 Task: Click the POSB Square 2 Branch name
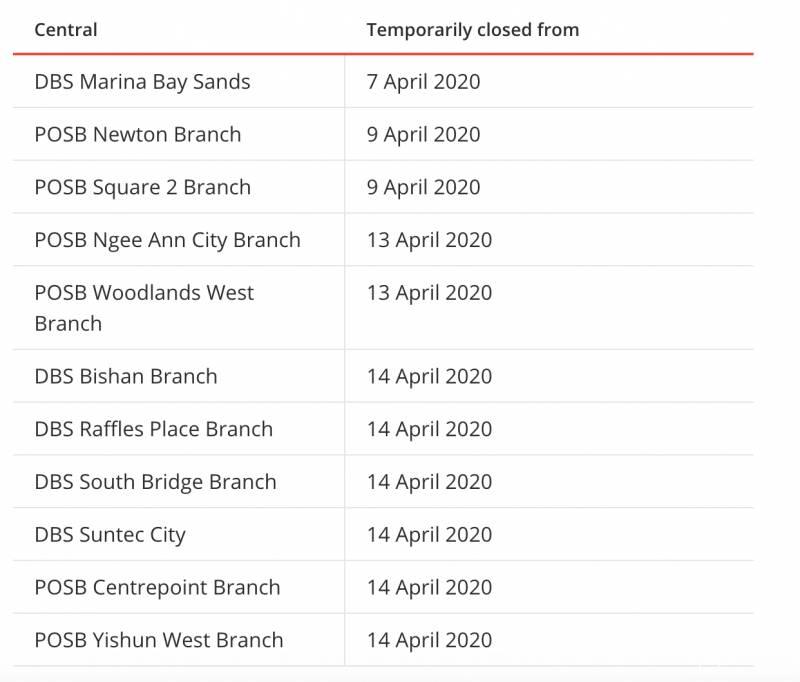(142, 188)
